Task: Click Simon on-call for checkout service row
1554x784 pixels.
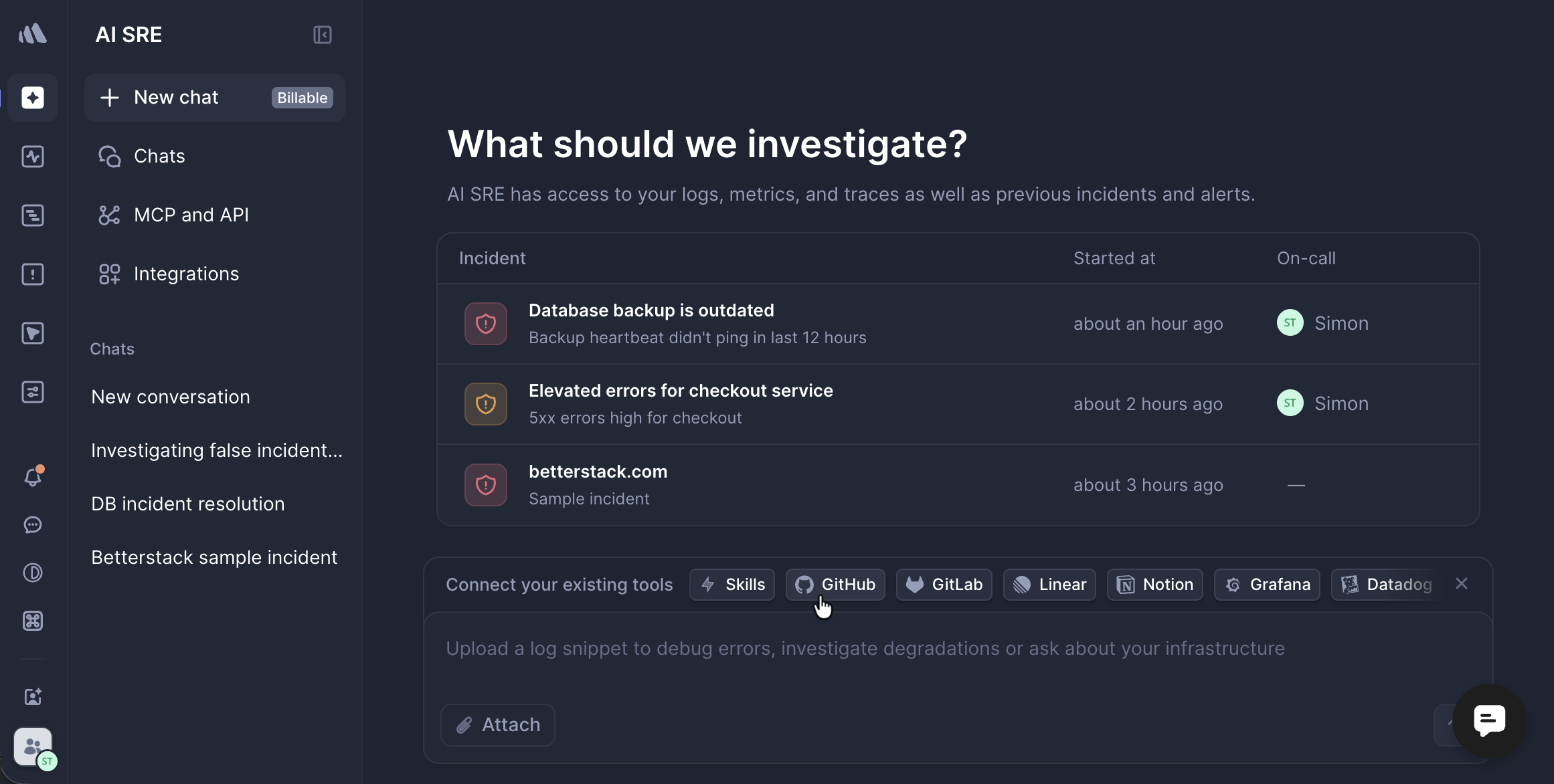Action: (x=1323, y=403)
